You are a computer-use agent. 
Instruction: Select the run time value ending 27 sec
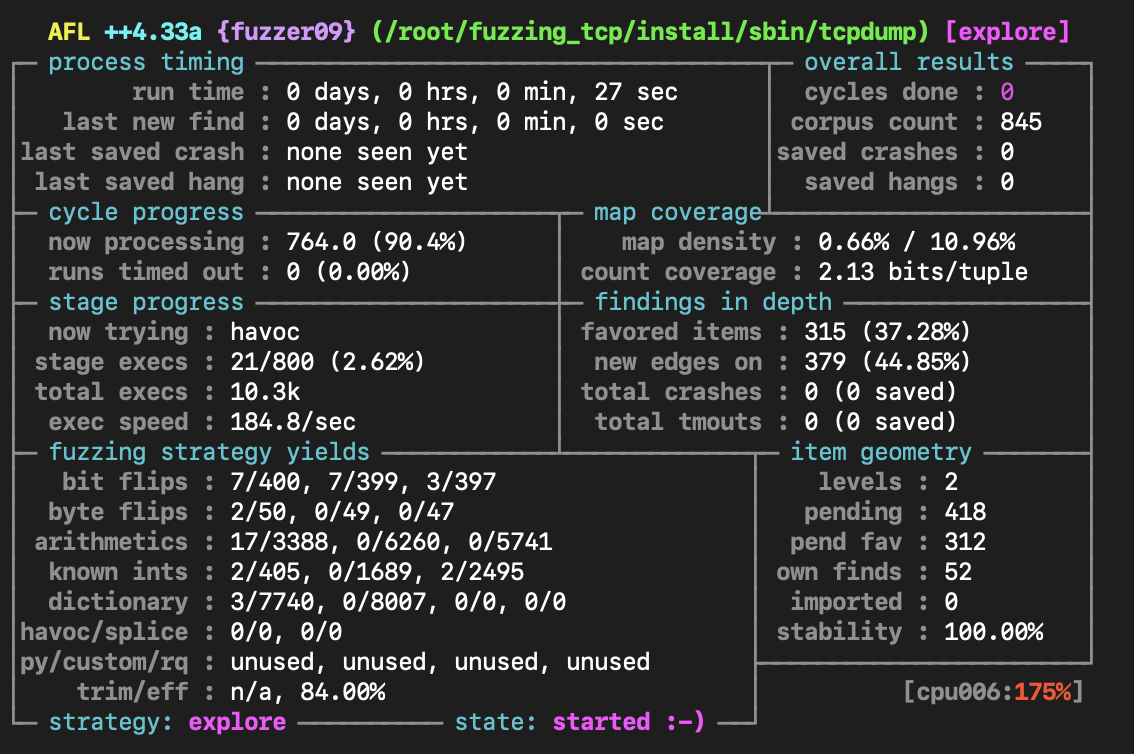(x=482, y=92)
